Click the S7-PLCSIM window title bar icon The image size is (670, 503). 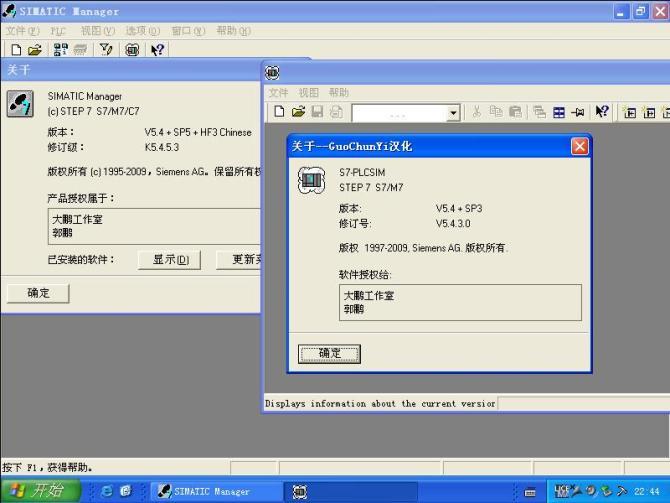272,72
